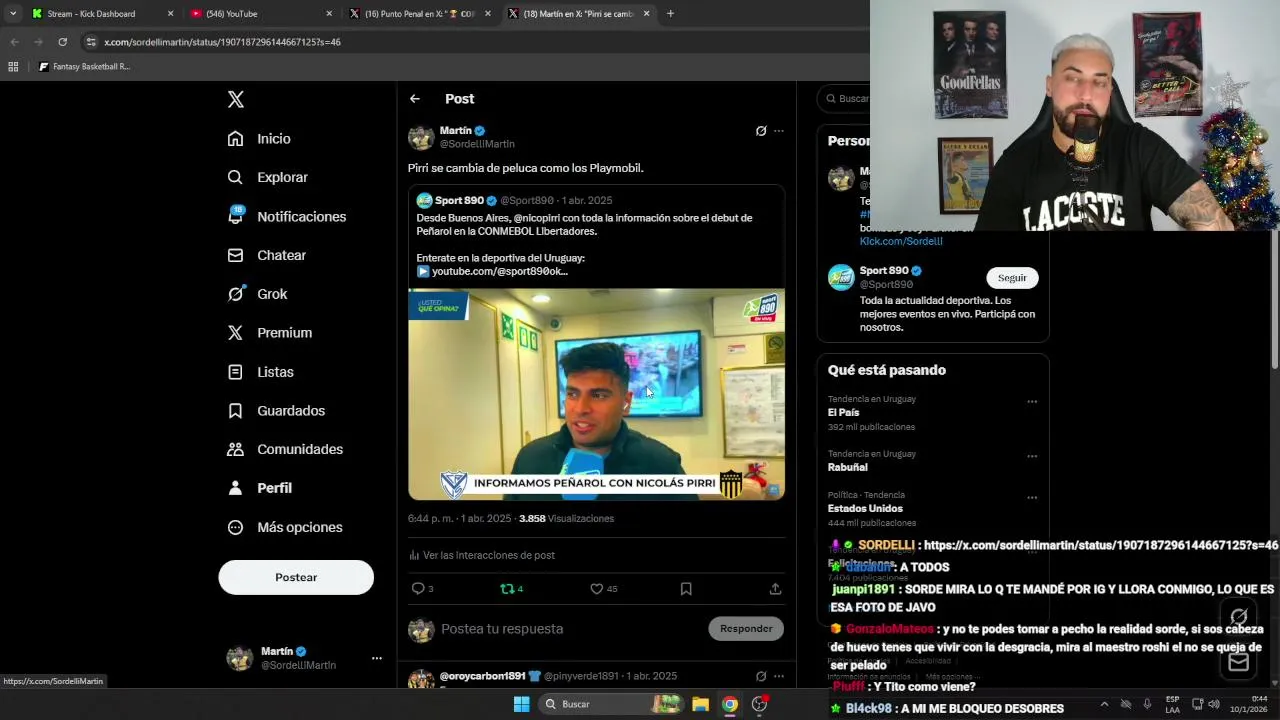1280x720 pixels.
Task: Open File Explorer on taskbar
Action: pos(700,704)
